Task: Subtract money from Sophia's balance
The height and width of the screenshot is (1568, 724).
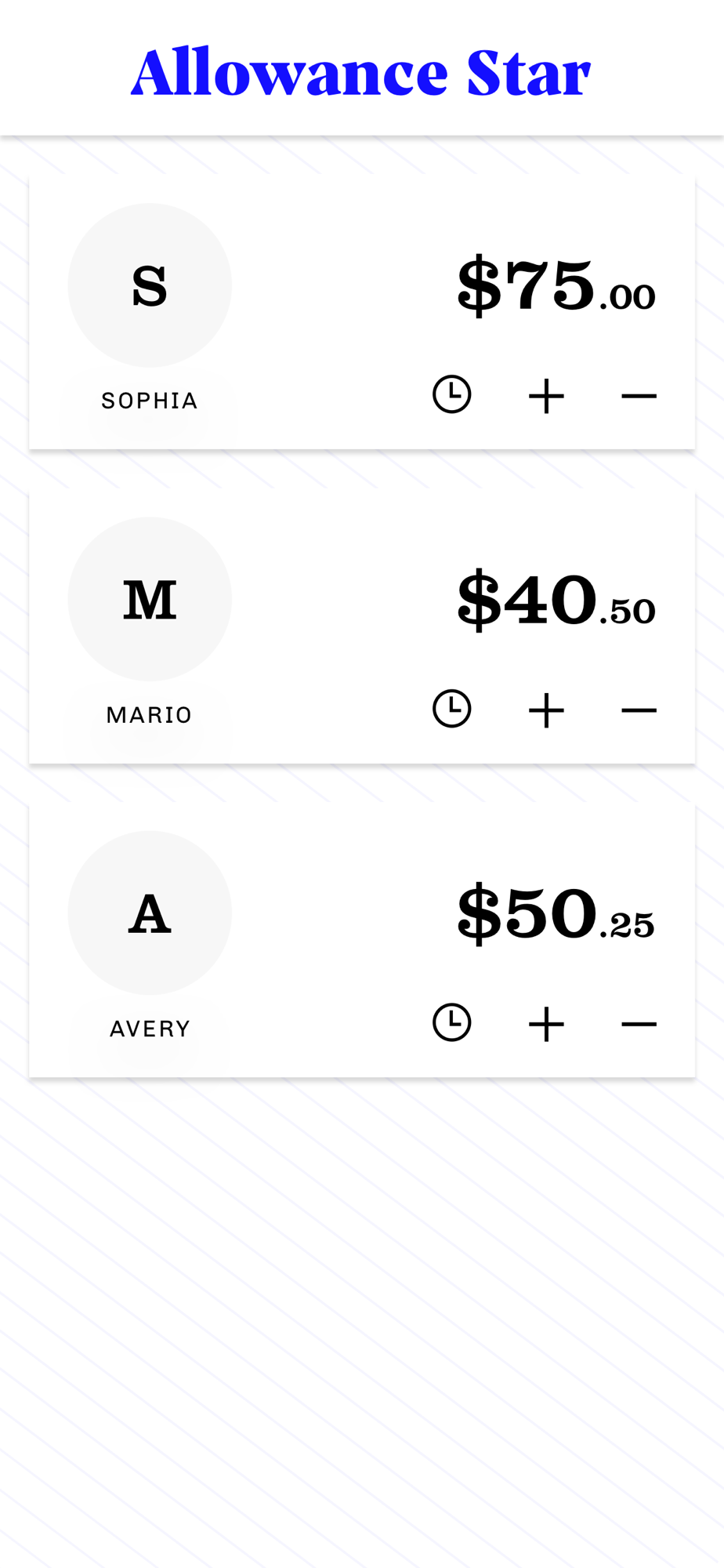Action: [639, 396]
